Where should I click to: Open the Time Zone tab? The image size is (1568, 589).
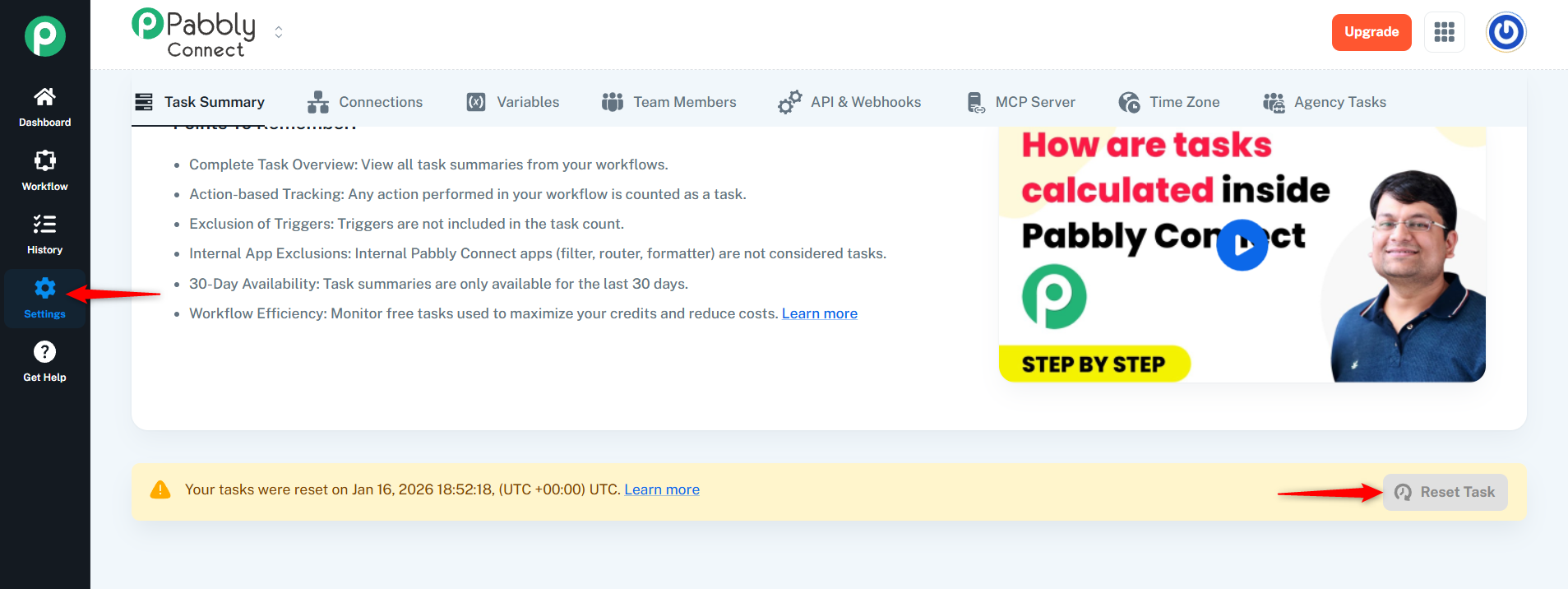tap(1168, 102)
